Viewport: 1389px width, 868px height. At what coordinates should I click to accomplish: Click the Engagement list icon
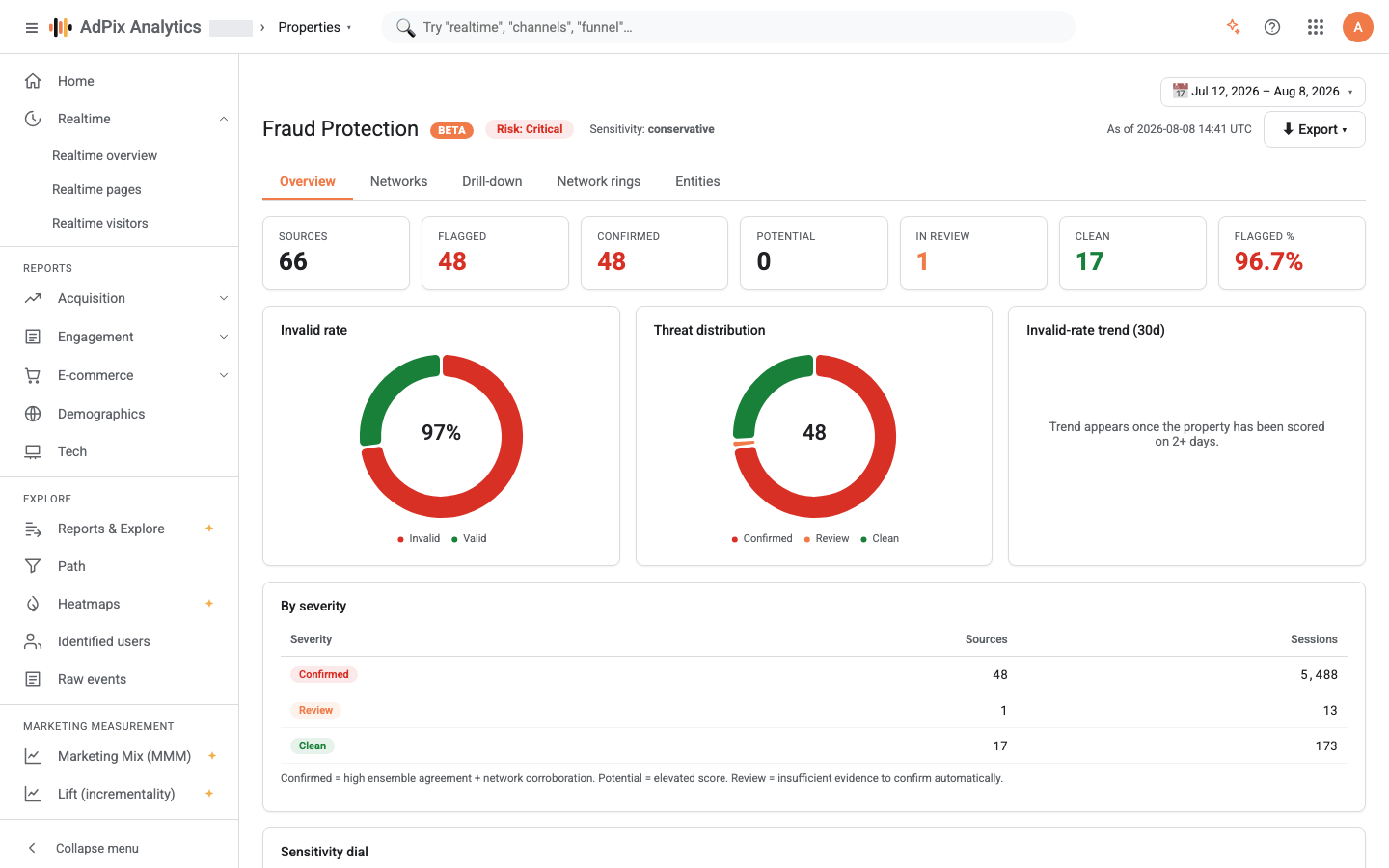pyautogui.click(x=33, y=337)
